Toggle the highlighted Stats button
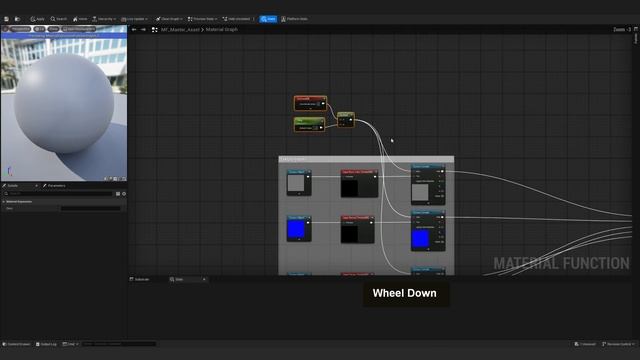The image size is (640, 360). 268,19
